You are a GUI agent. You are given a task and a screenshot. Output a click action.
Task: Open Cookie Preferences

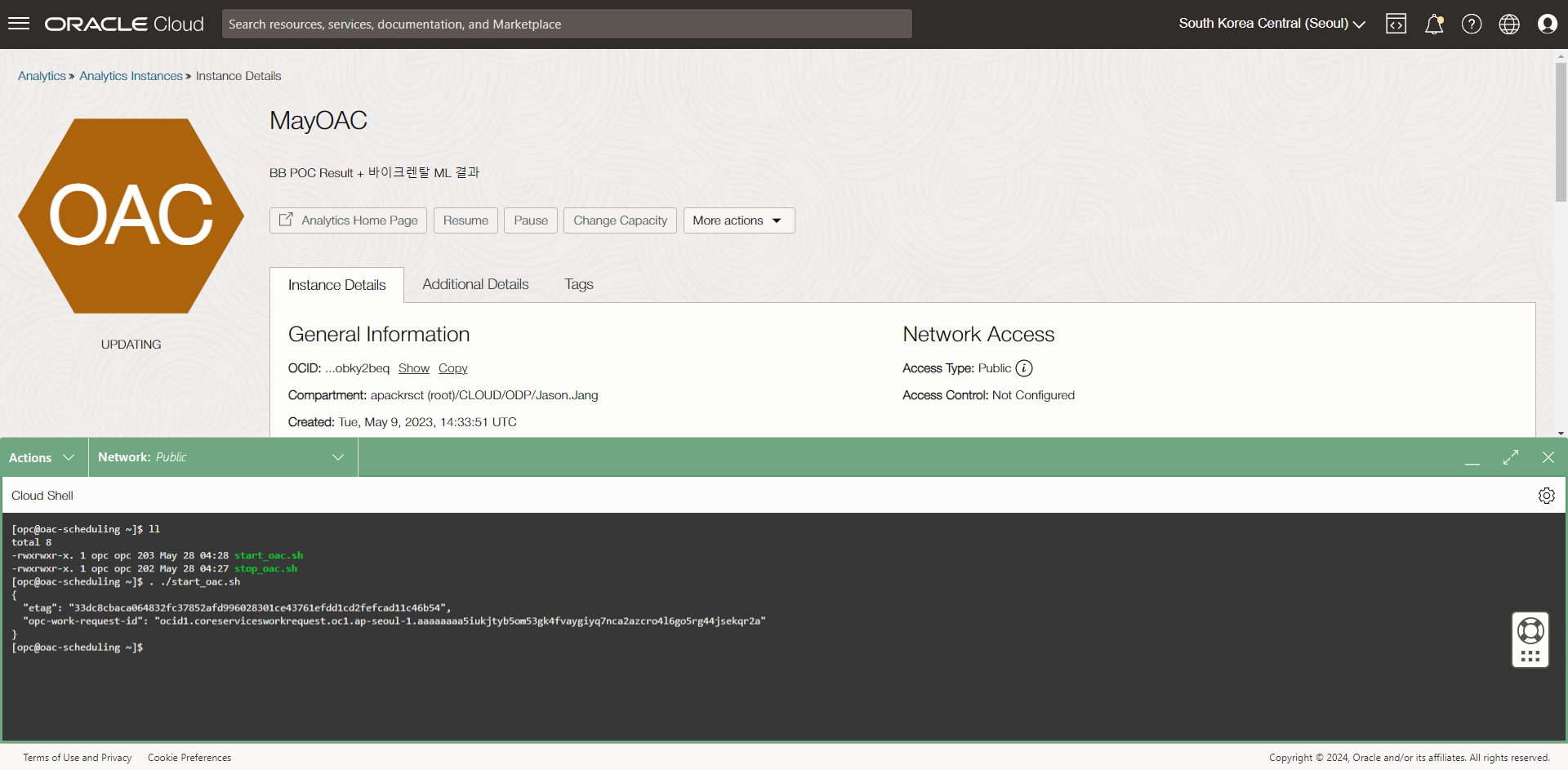click(189, 758)
